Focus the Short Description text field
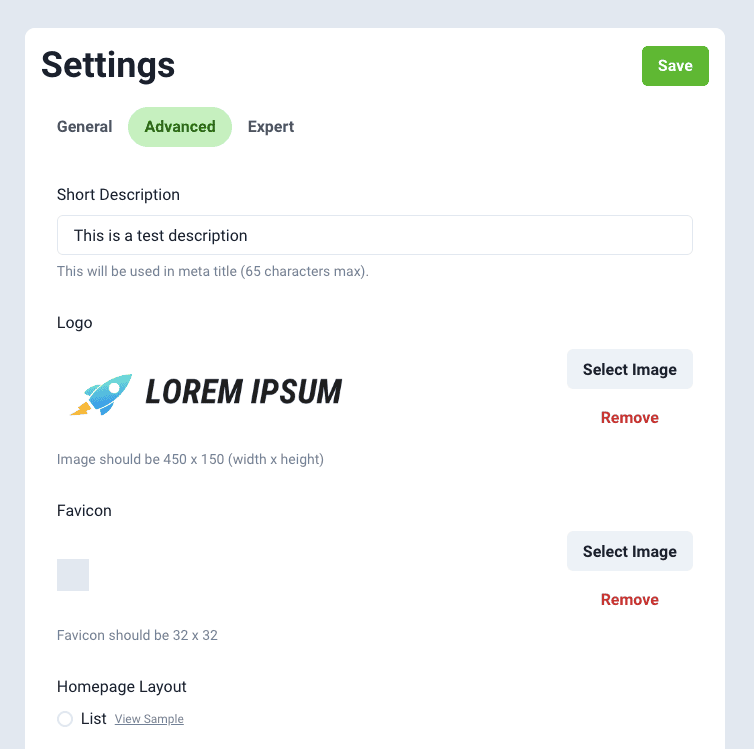 tap(375, 236)
